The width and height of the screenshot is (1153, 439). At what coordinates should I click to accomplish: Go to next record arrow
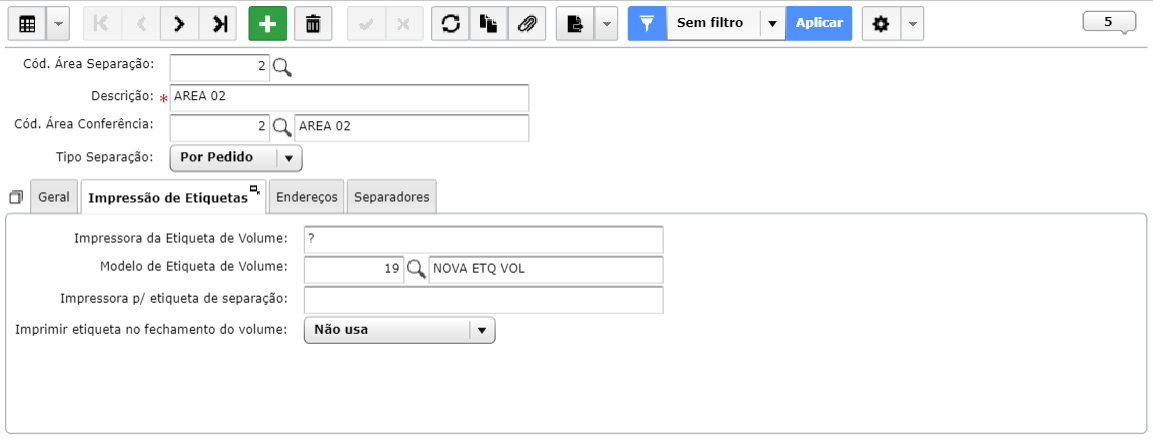click(x=179, y=24)
